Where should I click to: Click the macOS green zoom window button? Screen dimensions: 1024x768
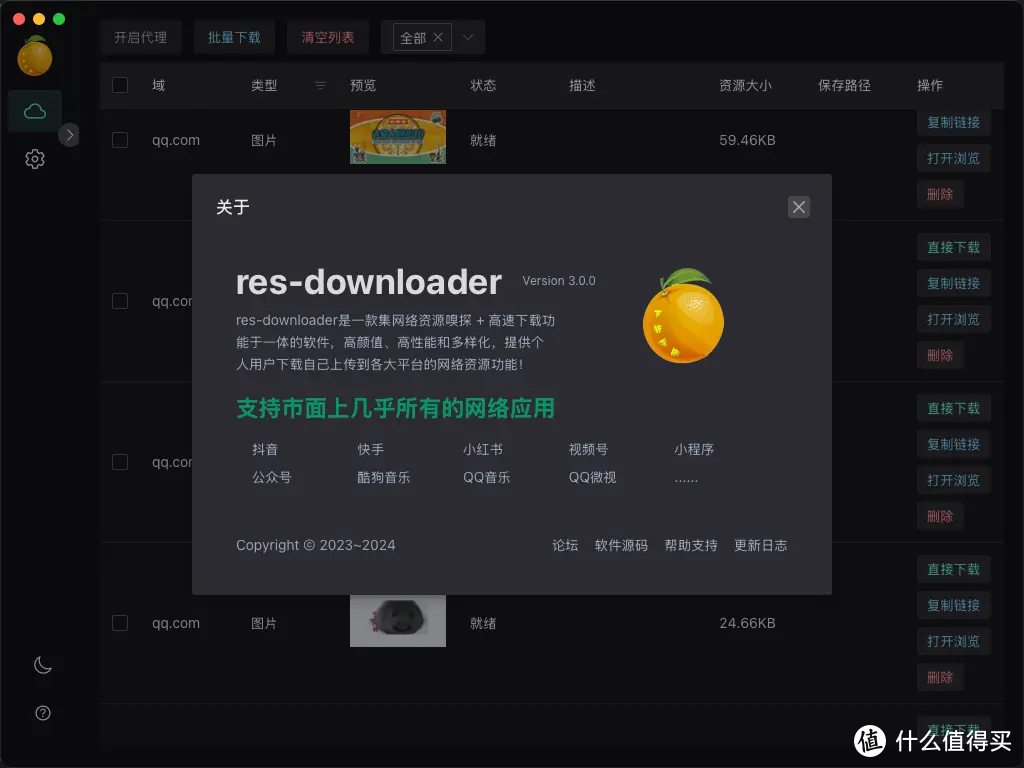click(59, 19)
